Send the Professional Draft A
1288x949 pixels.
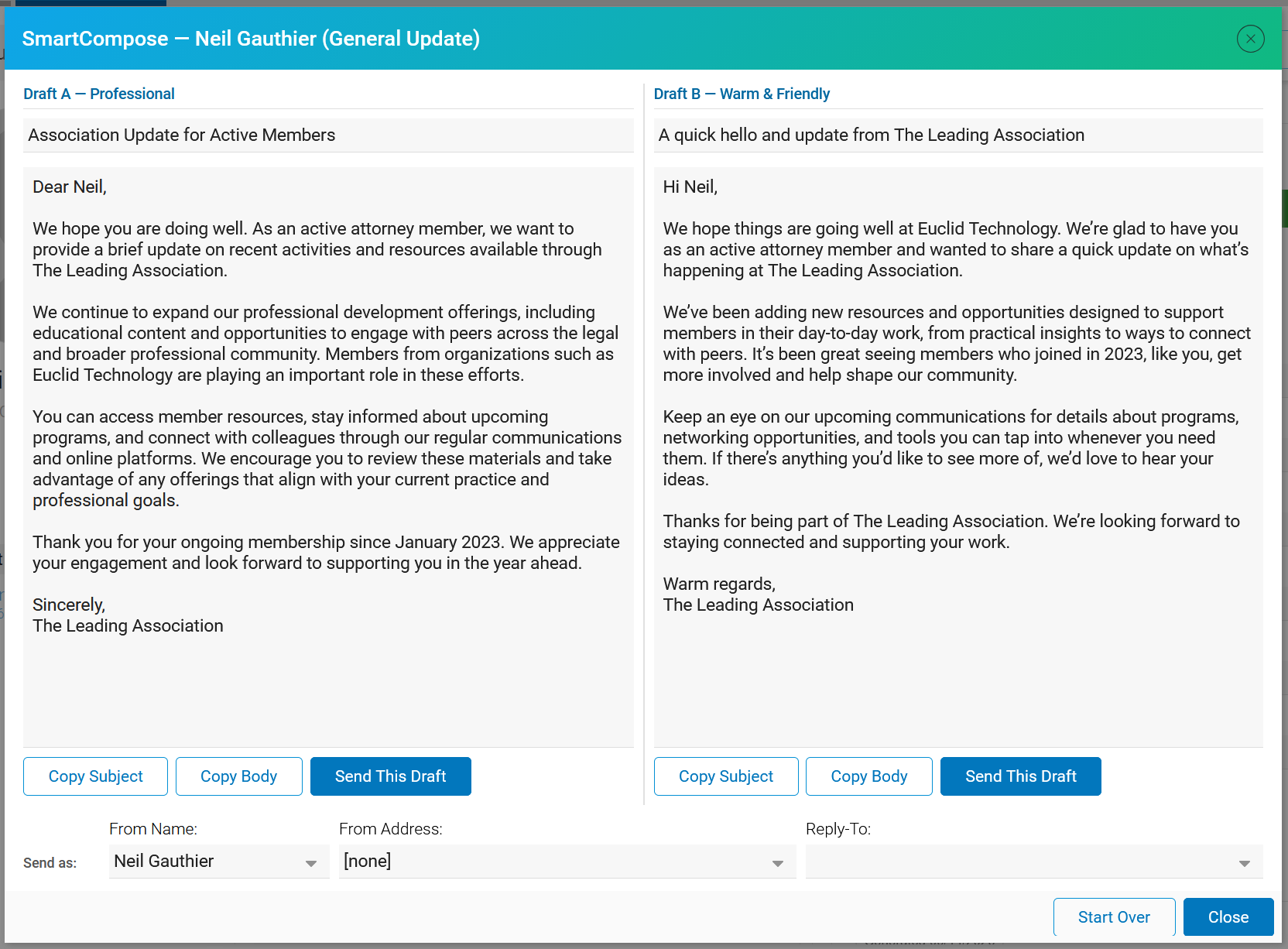pyautogui.click(x=390, y=776)
